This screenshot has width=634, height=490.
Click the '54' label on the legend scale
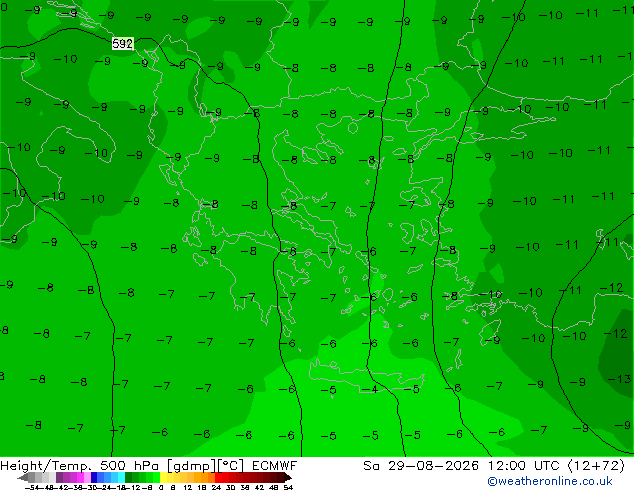click(x=288, y=487)
